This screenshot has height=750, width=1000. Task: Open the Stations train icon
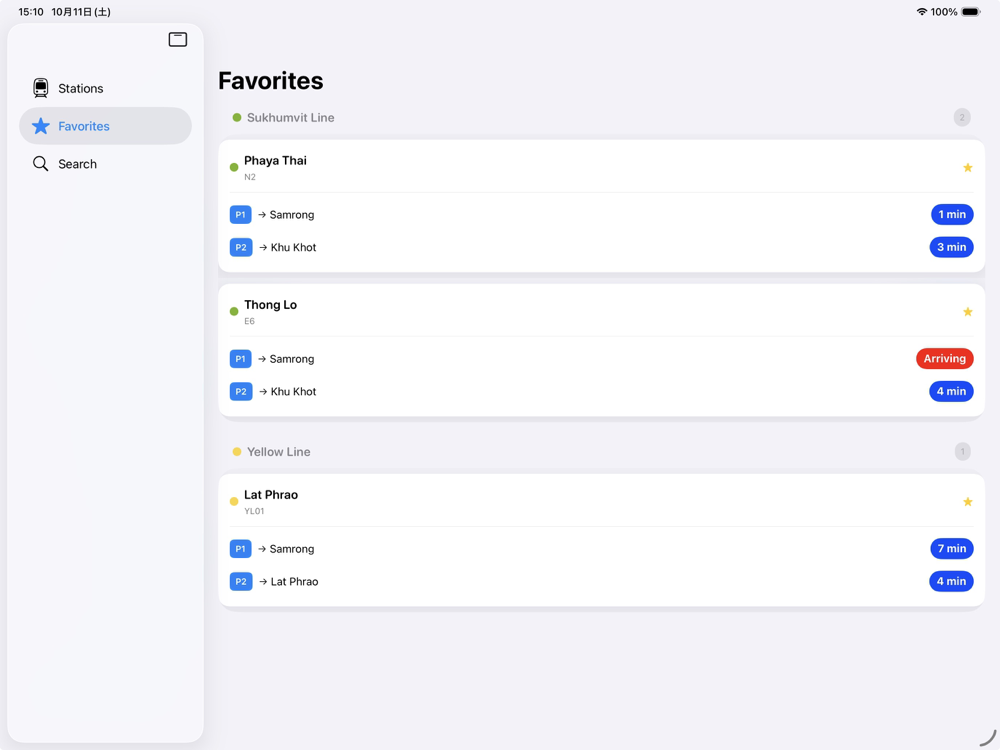[x=41, y=88]
